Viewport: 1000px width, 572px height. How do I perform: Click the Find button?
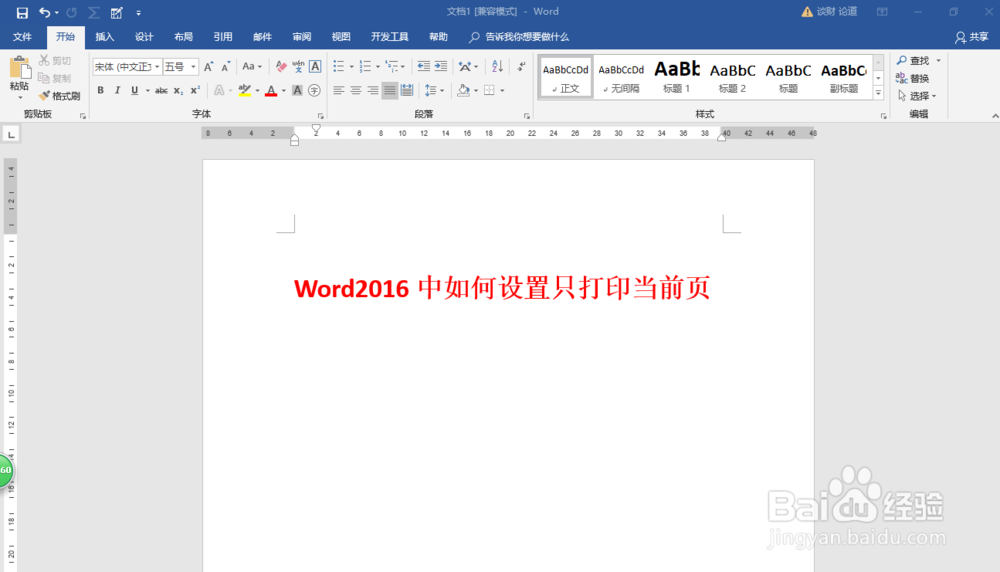(x=913, y=61)
